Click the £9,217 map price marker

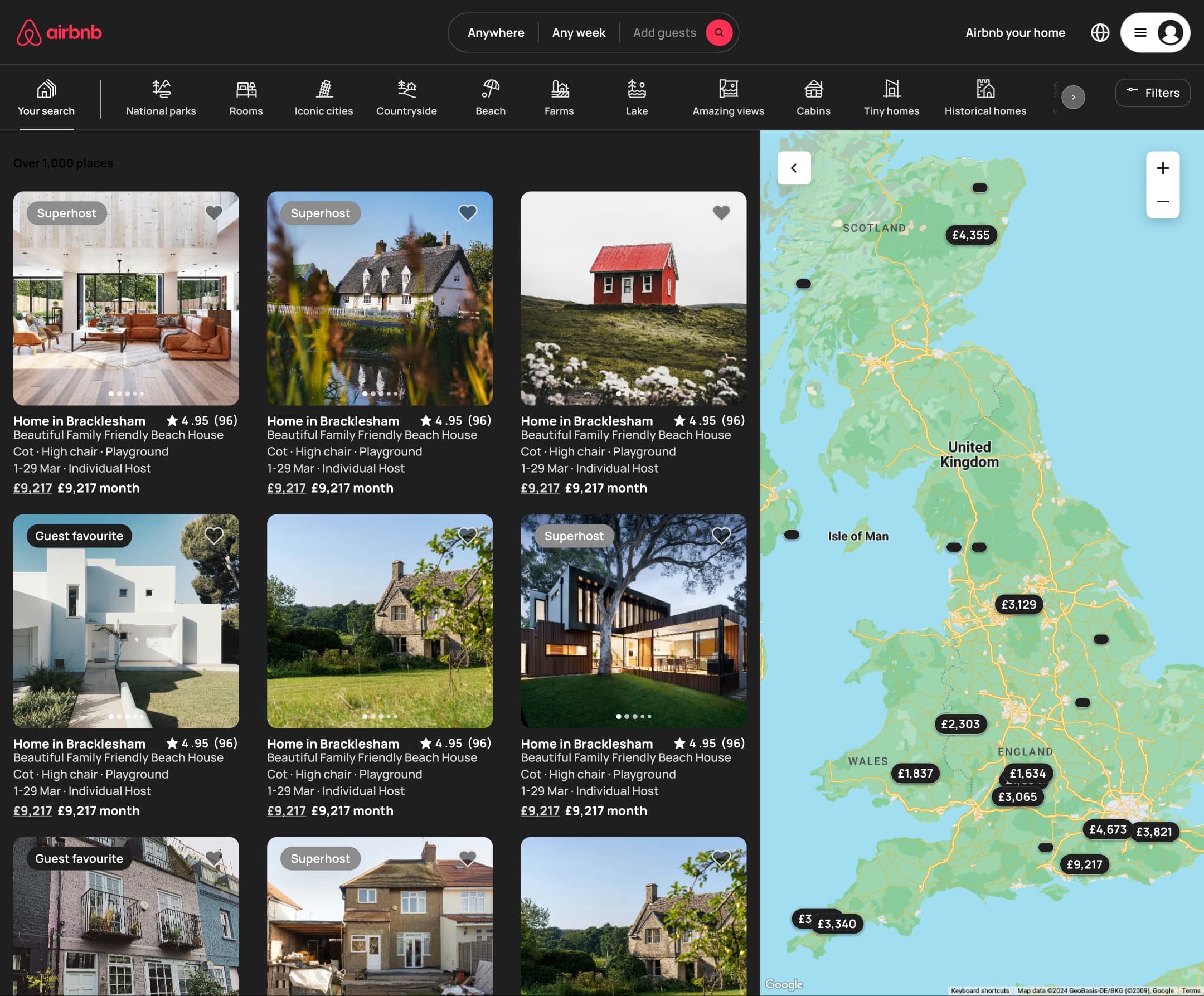coord(1084,864)
